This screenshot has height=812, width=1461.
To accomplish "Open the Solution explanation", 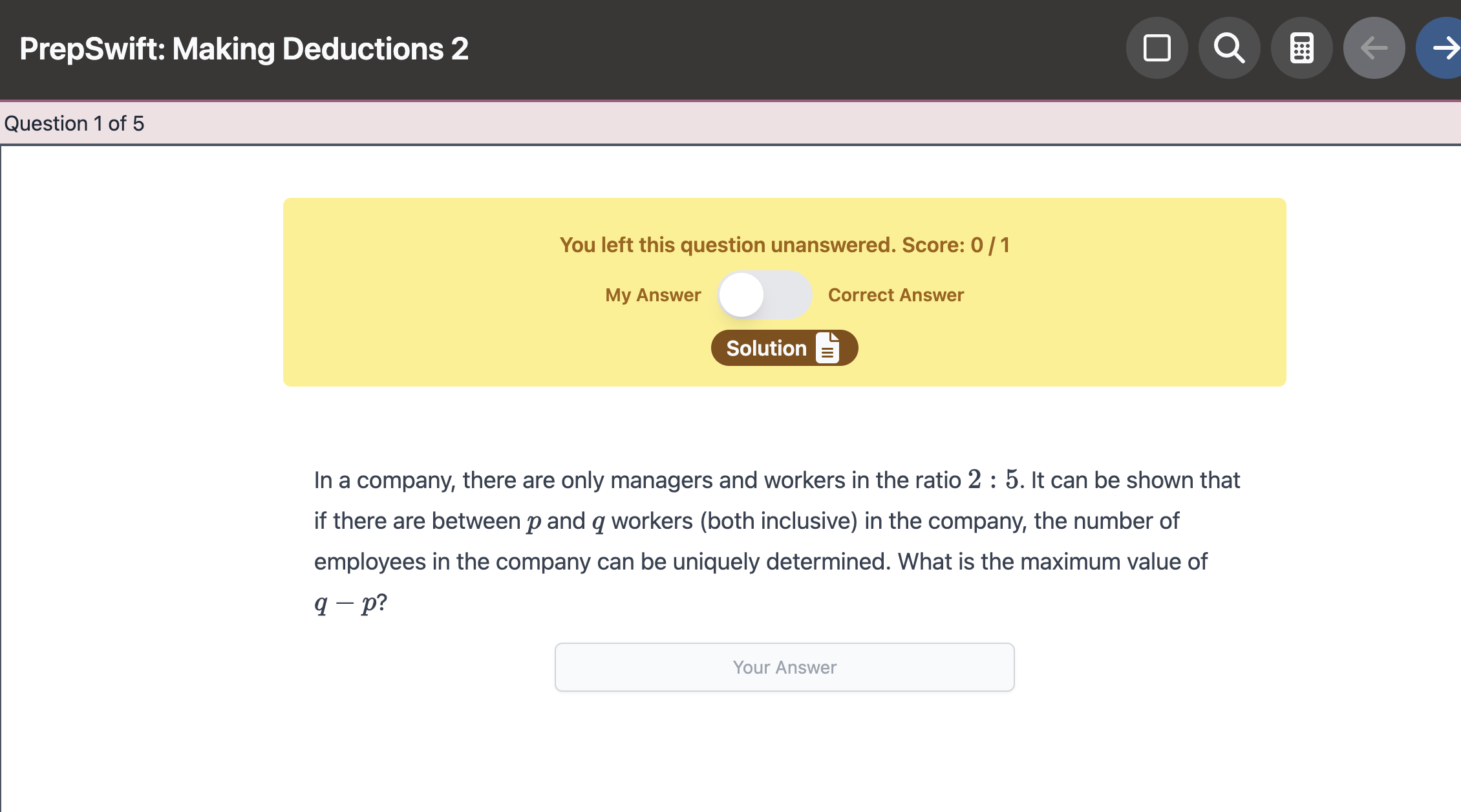I will pos(784,348).
